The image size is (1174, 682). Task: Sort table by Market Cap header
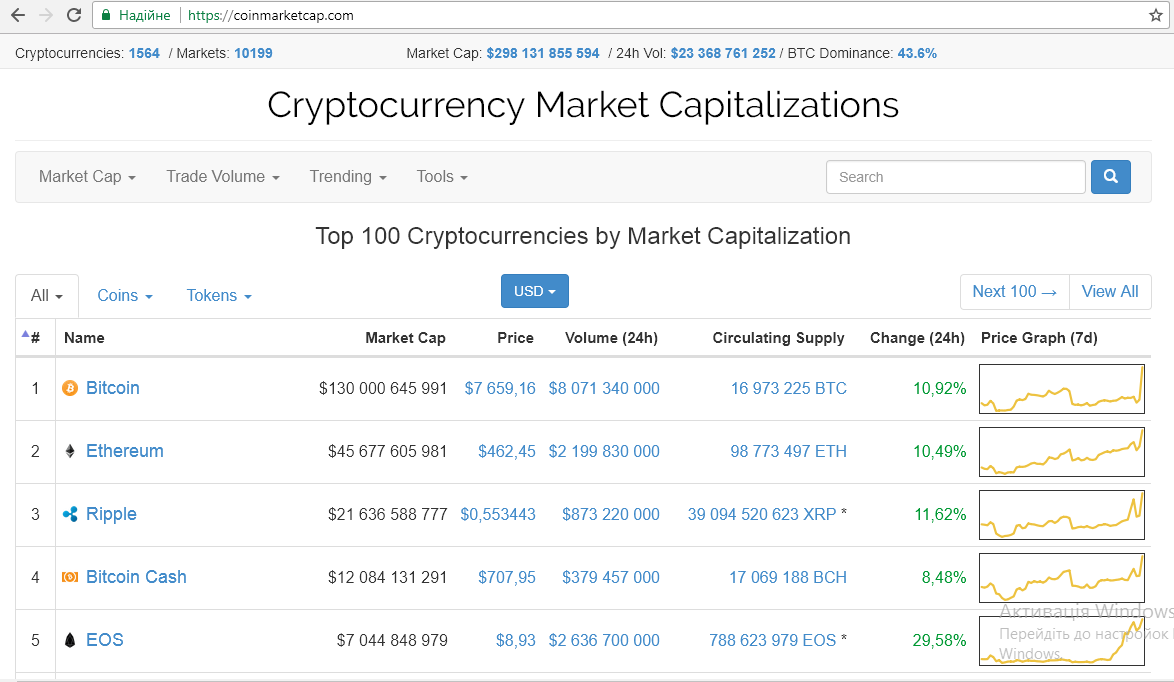pyautogui.click(x=405, y=338)
